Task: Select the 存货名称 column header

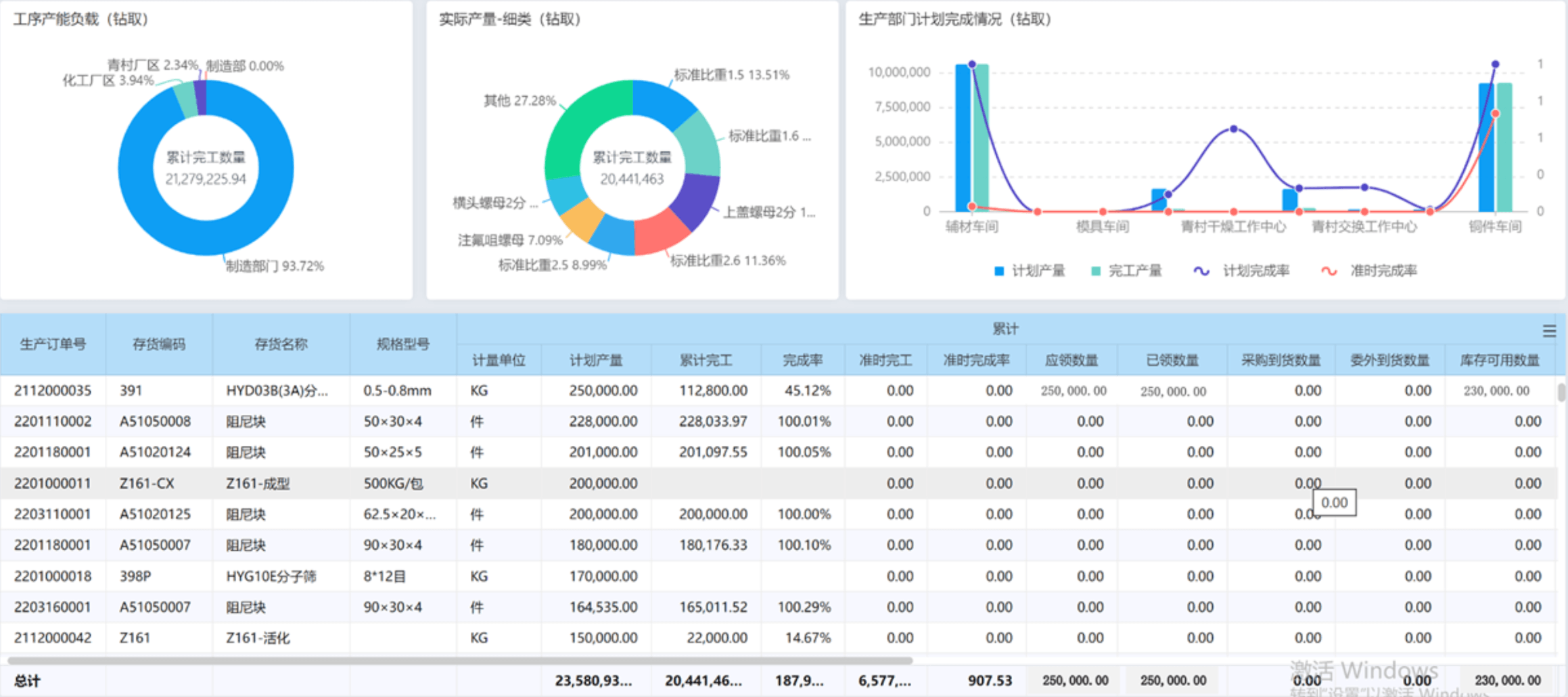Action: (281, 344)
